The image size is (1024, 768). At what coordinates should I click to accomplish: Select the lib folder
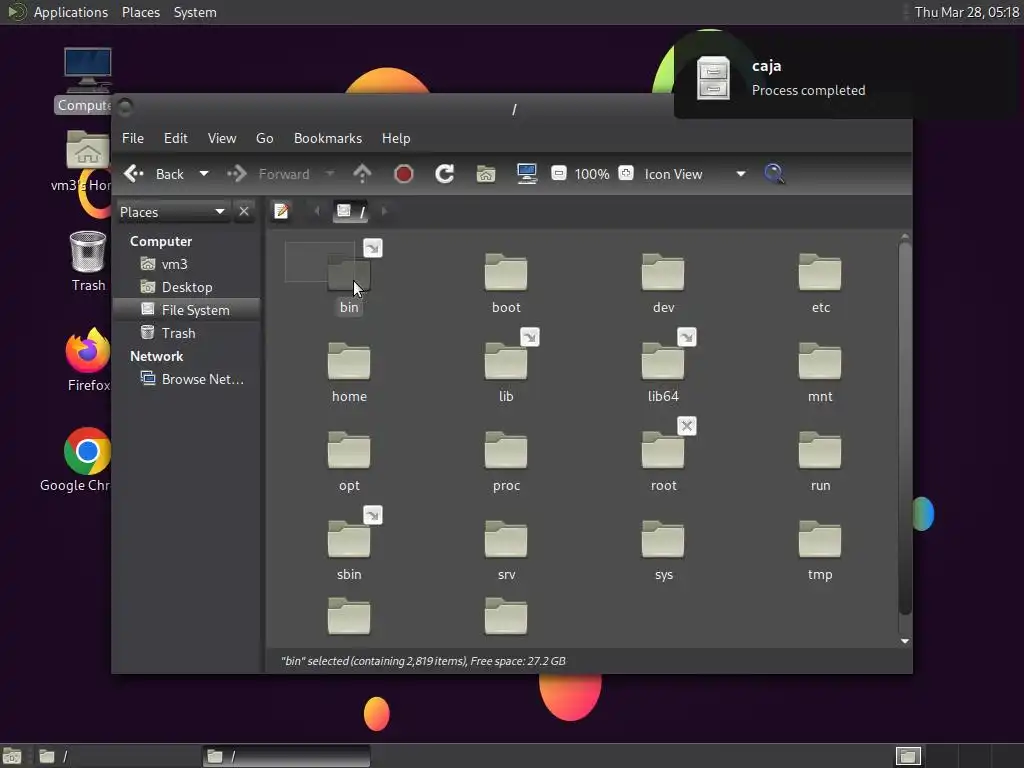point(505,362)
